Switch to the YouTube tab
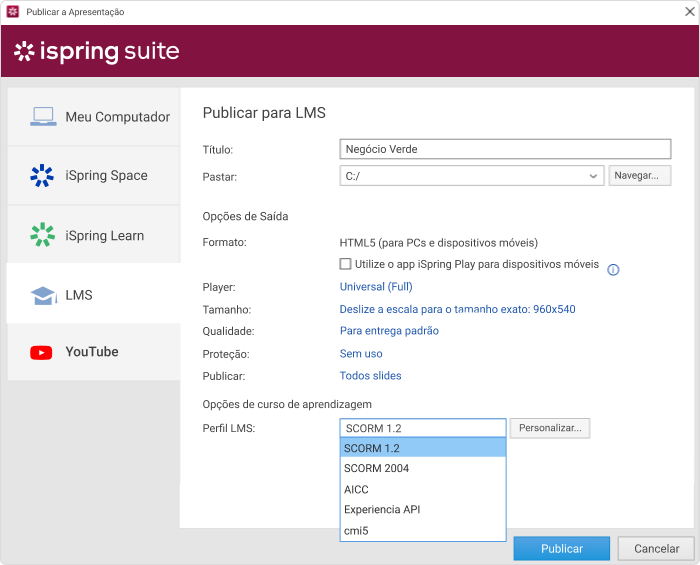Image resolution: width=700 pixels, height=565 pixels. [x=94, y=352]
